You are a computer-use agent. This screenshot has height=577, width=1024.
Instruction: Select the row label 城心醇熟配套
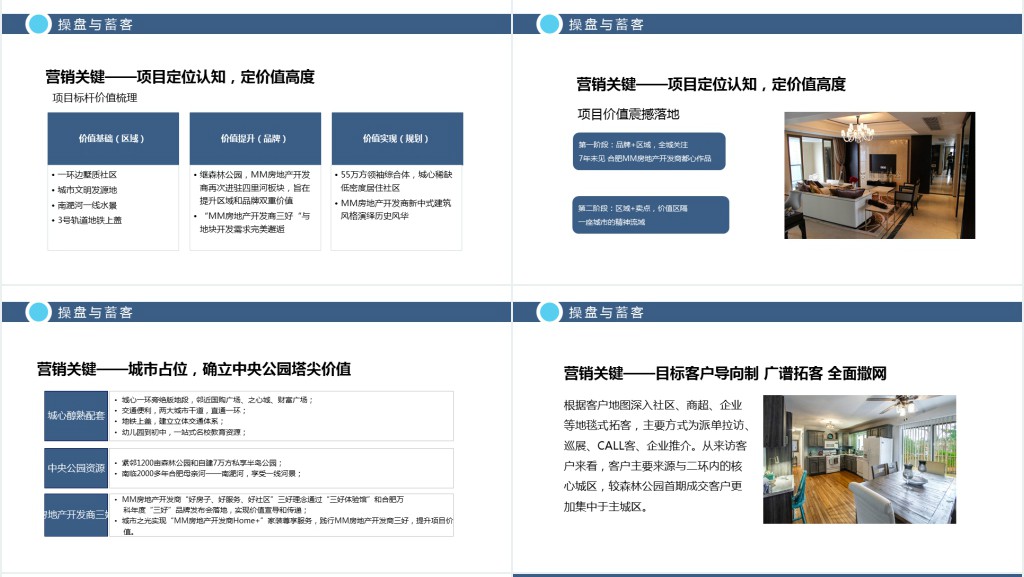point(76,416)
